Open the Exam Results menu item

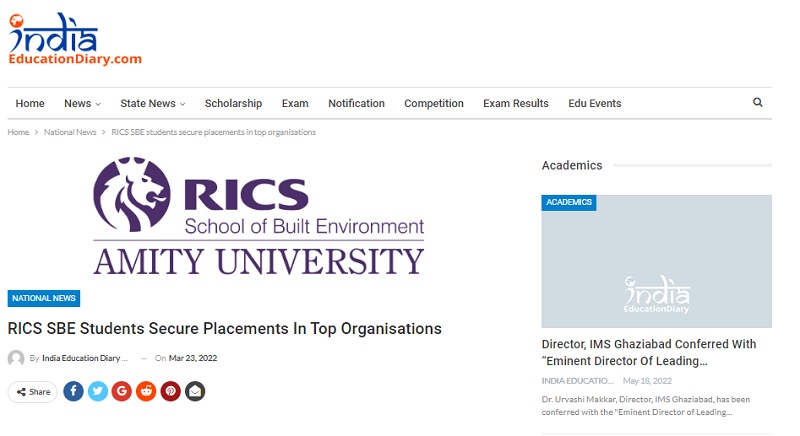[x=516, y=104]
